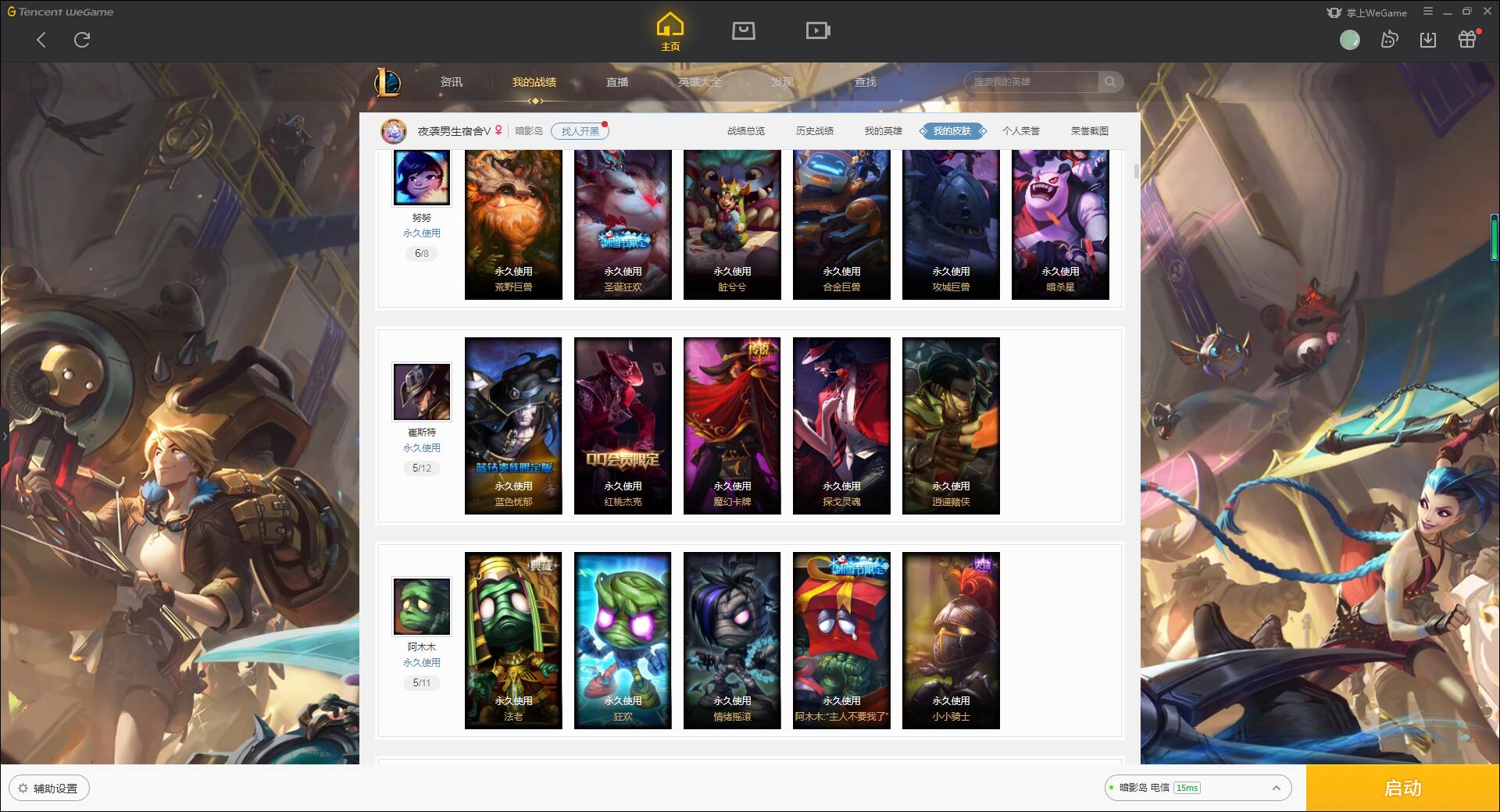Screen dimensions: 1500x812
Task: Open the 狂欢 skin thumbnail
Action: 623,640
